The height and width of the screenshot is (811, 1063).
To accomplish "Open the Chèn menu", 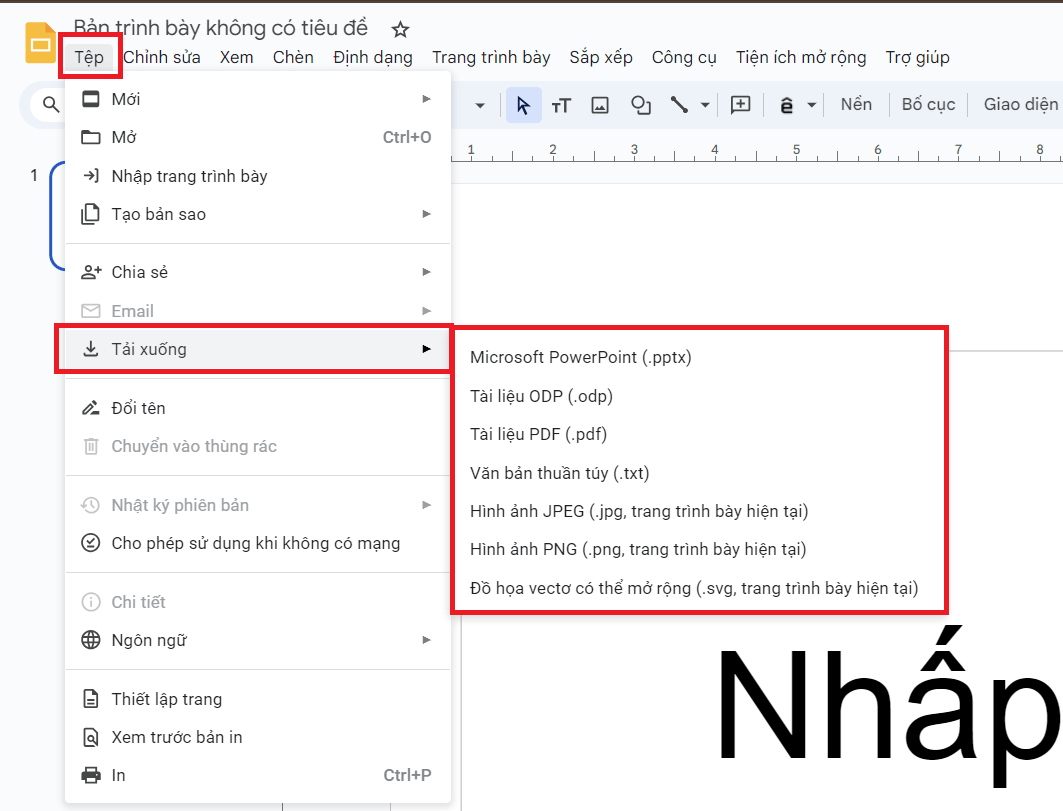I will pyautogui.click(x=293, y=57).
